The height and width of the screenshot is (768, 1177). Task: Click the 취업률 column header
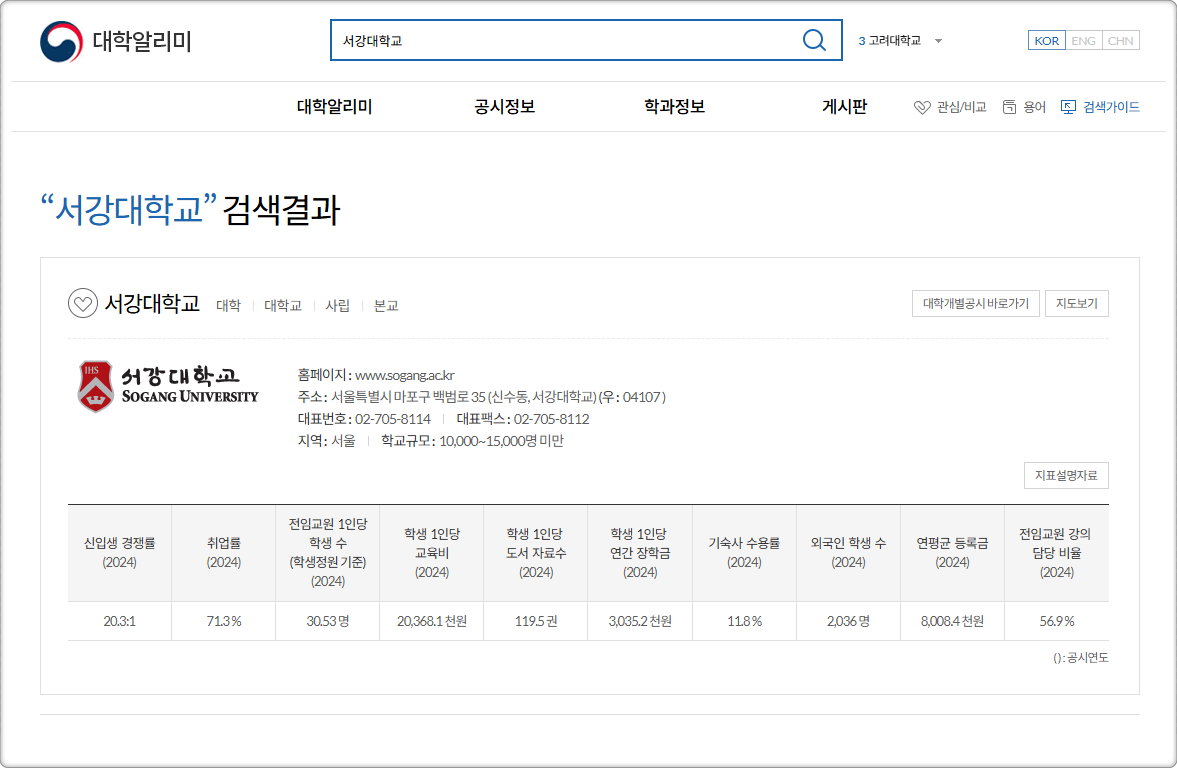[x=224, y=553]
